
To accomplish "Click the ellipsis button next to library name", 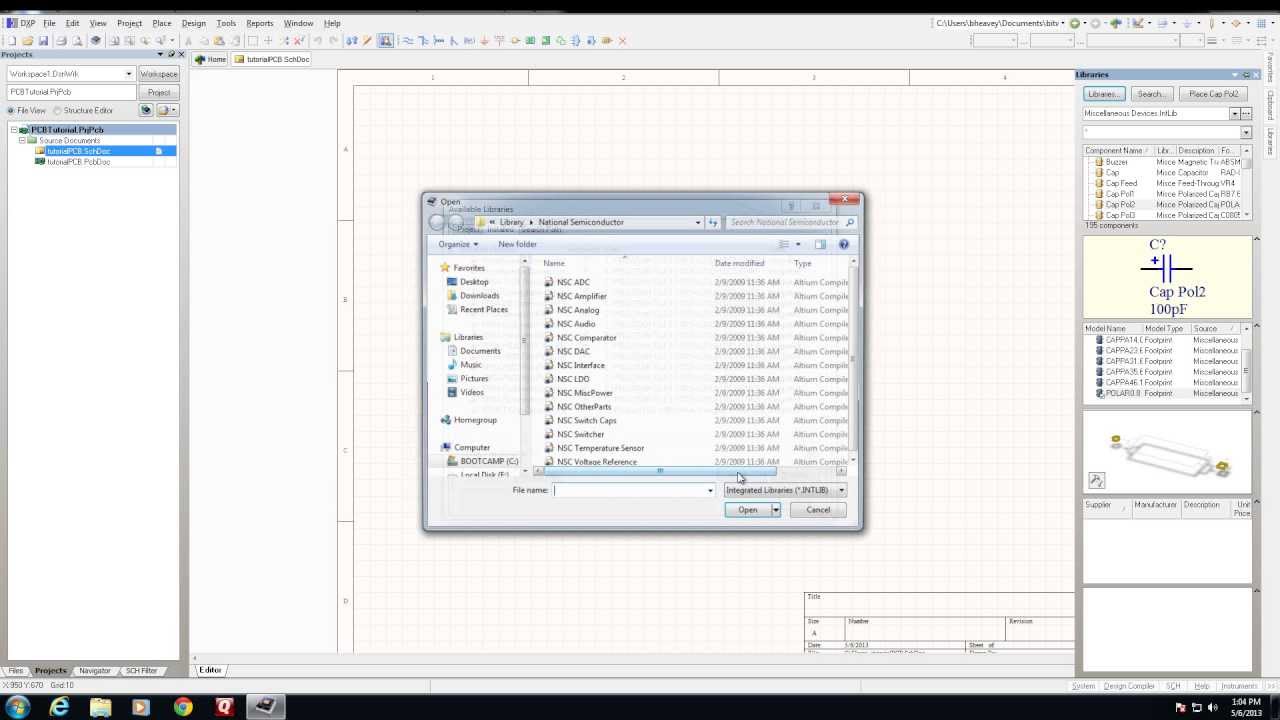I will [1246, 114].
